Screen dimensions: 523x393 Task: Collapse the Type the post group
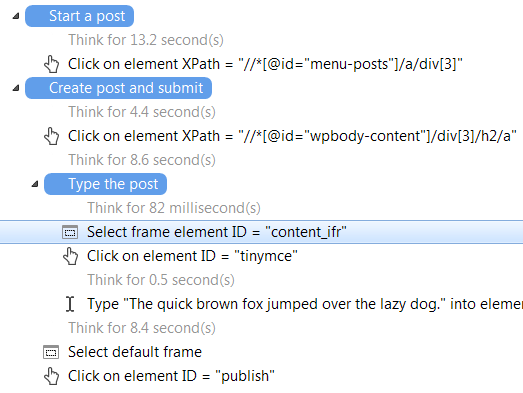[x=35, y=184]
